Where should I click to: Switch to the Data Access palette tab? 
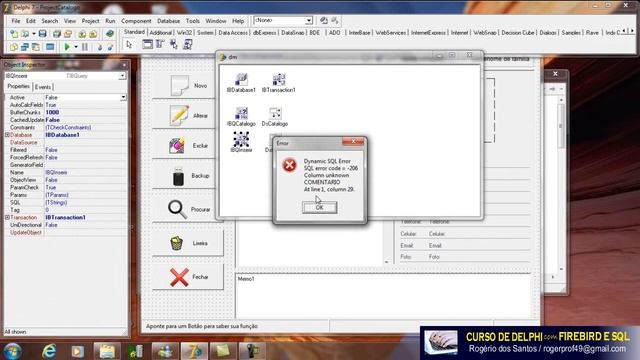point(233,33)
